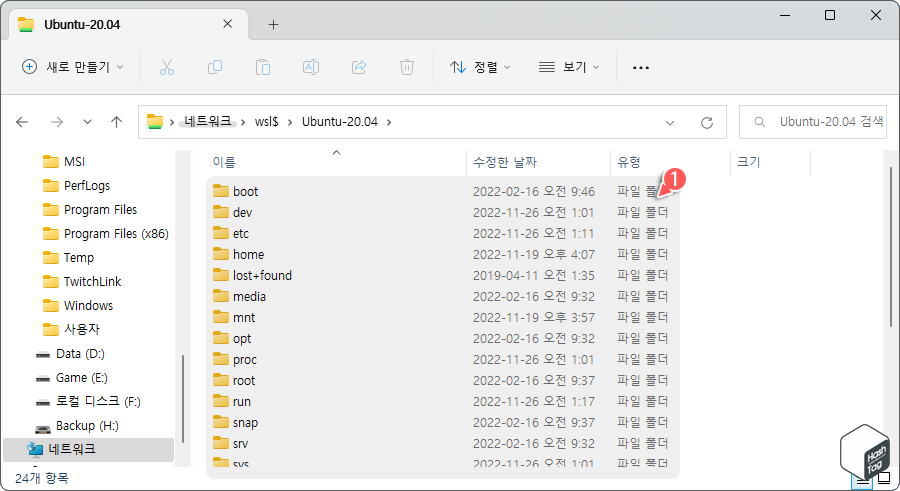The image size is (900, 491).
Task: Focus the Ubuntu-20.04 검색 search box
Action: pyautogui.click(x=813, y=122)
